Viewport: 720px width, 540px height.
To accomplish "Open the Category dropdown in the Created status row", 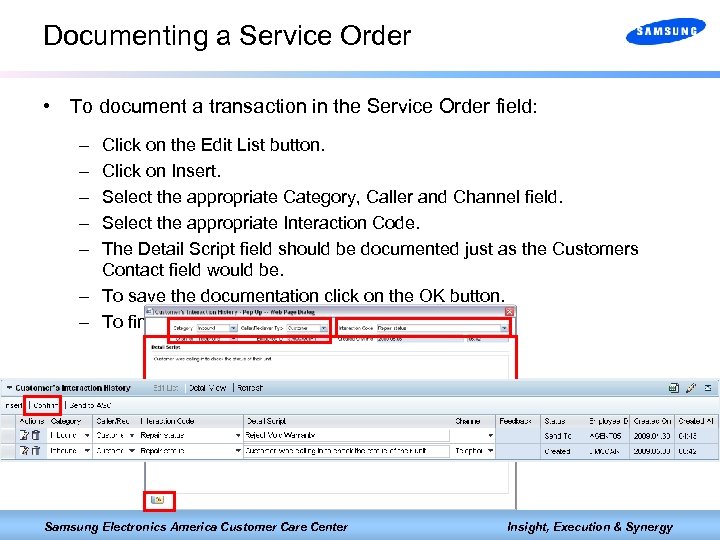I will [x=87, y=451].
